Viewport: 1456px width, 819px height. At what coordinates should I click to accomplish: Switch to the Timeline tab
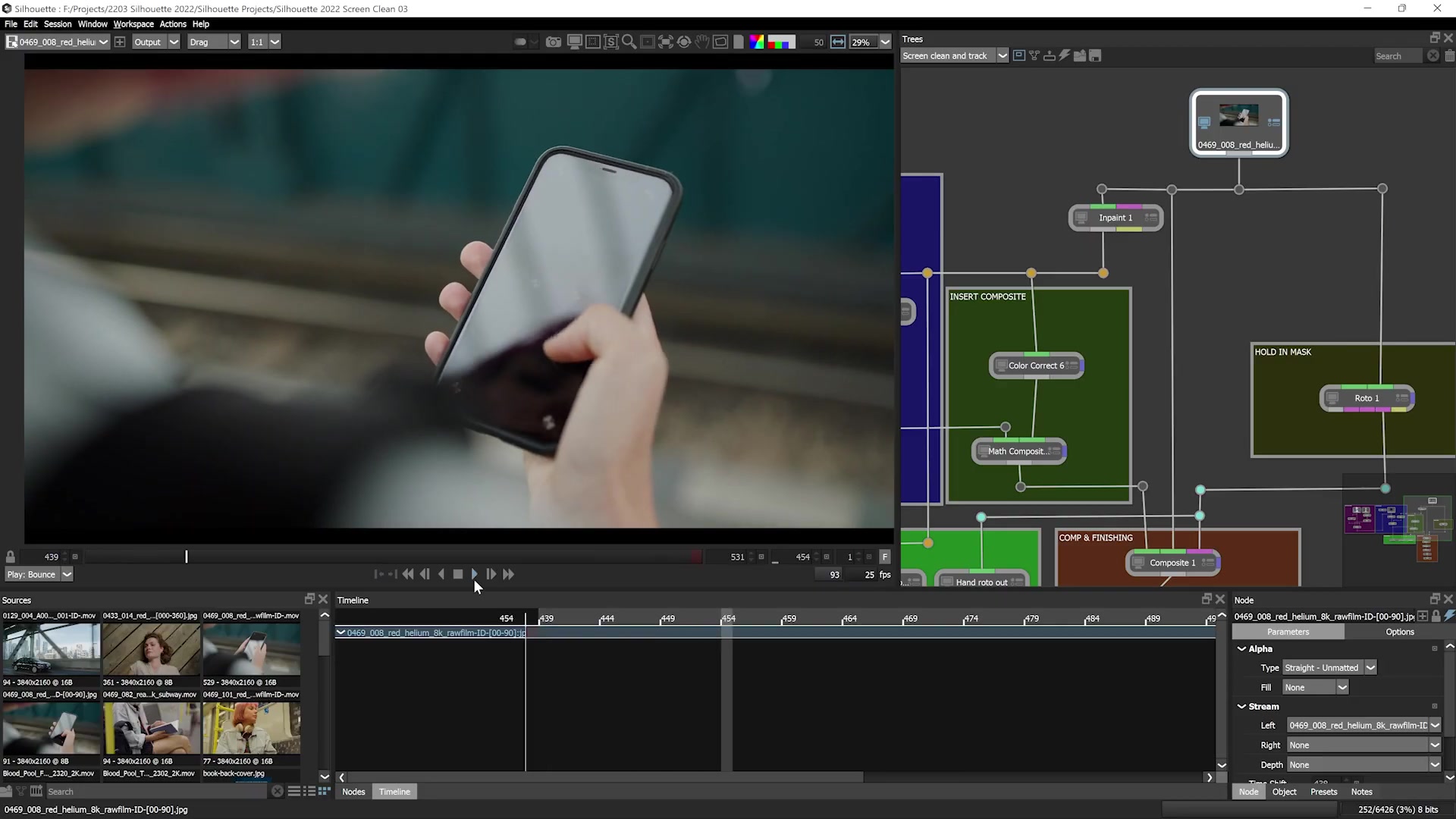395,791
